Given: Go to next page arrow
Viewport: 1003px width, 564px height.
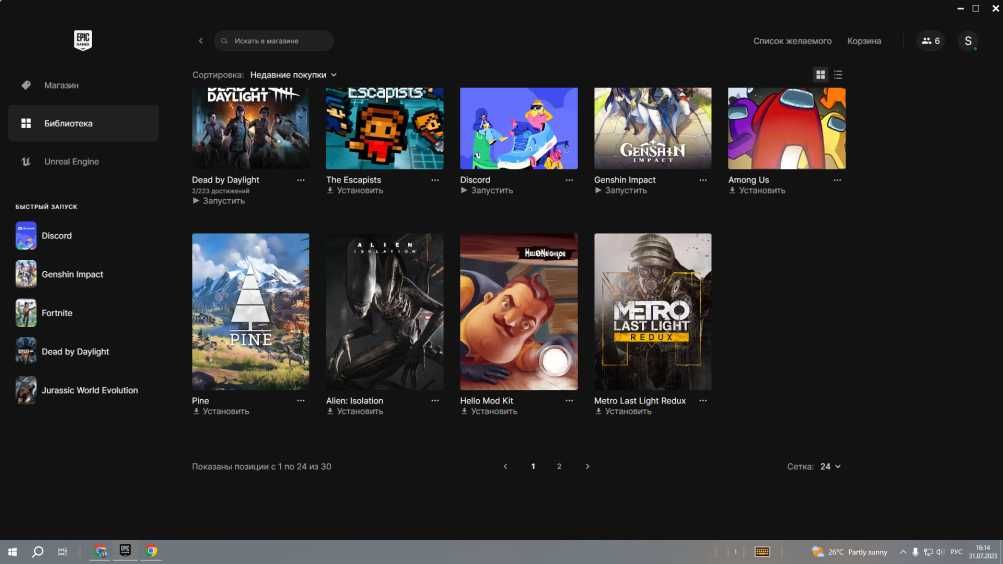Looking at the screenshot, I should coord(587,467).
